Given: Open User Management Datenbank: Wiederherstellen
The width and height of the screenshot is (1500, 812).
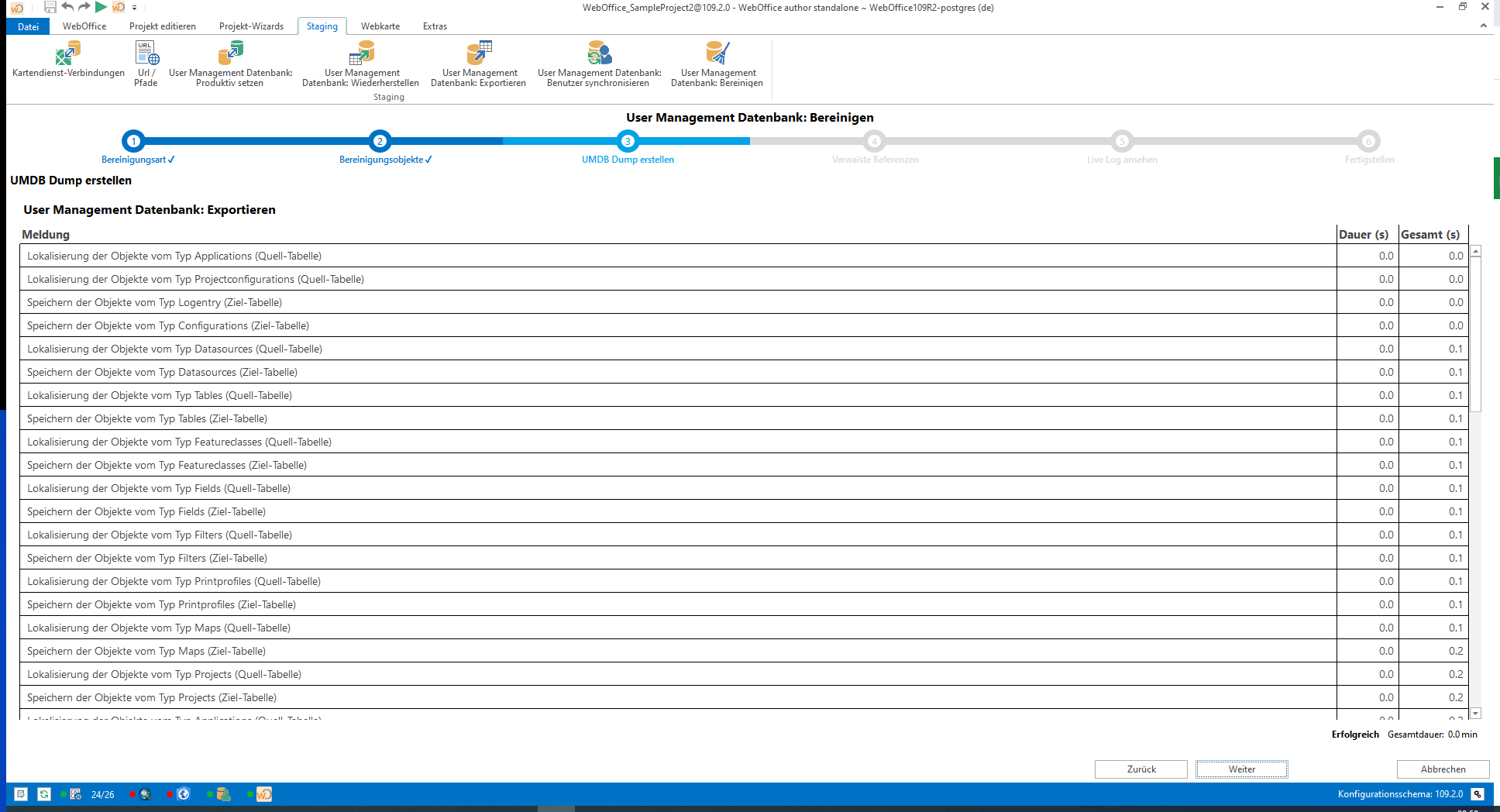Looking at the screenshot, I should (361, 54).
